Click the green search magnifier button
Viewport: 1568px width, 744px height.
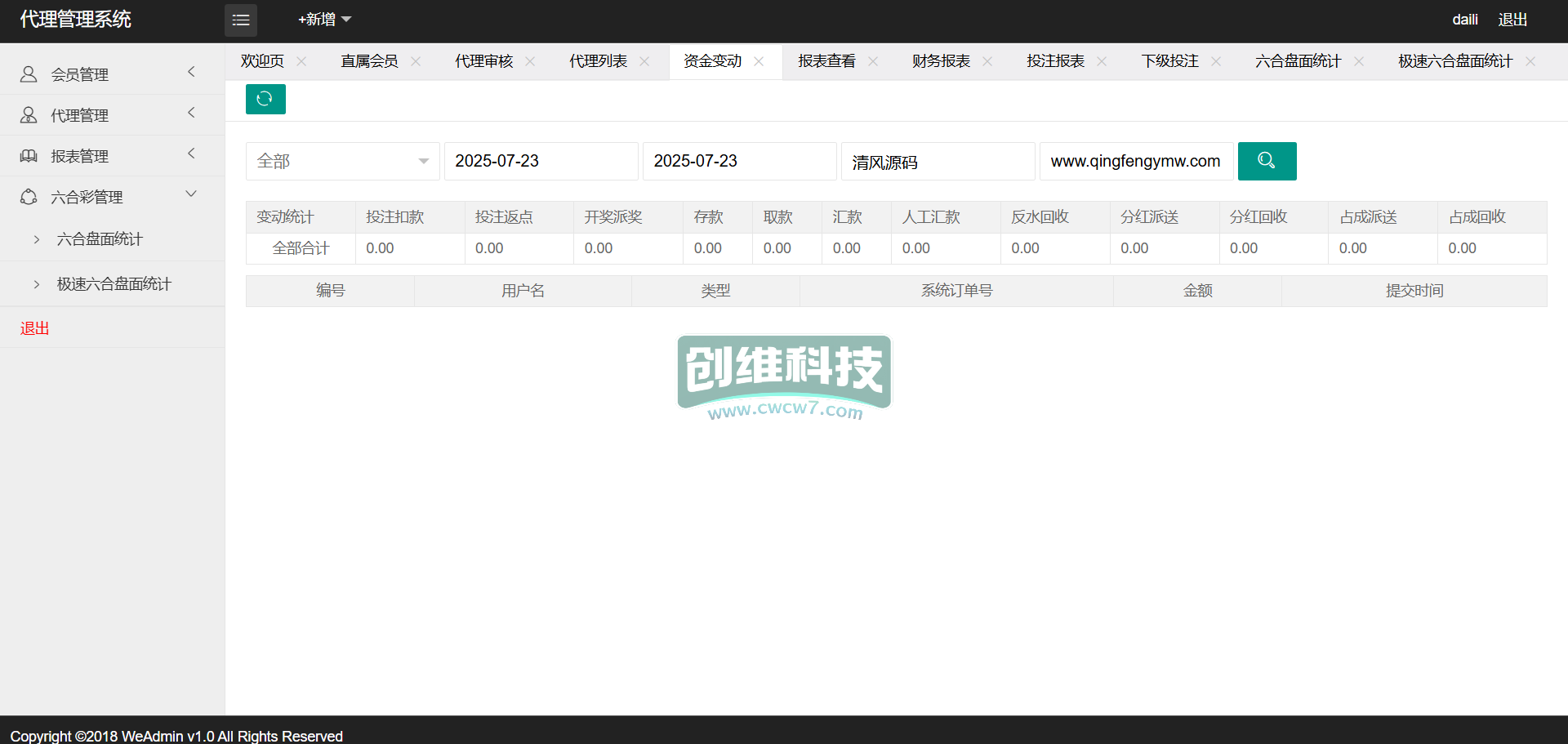(1267, 161)
